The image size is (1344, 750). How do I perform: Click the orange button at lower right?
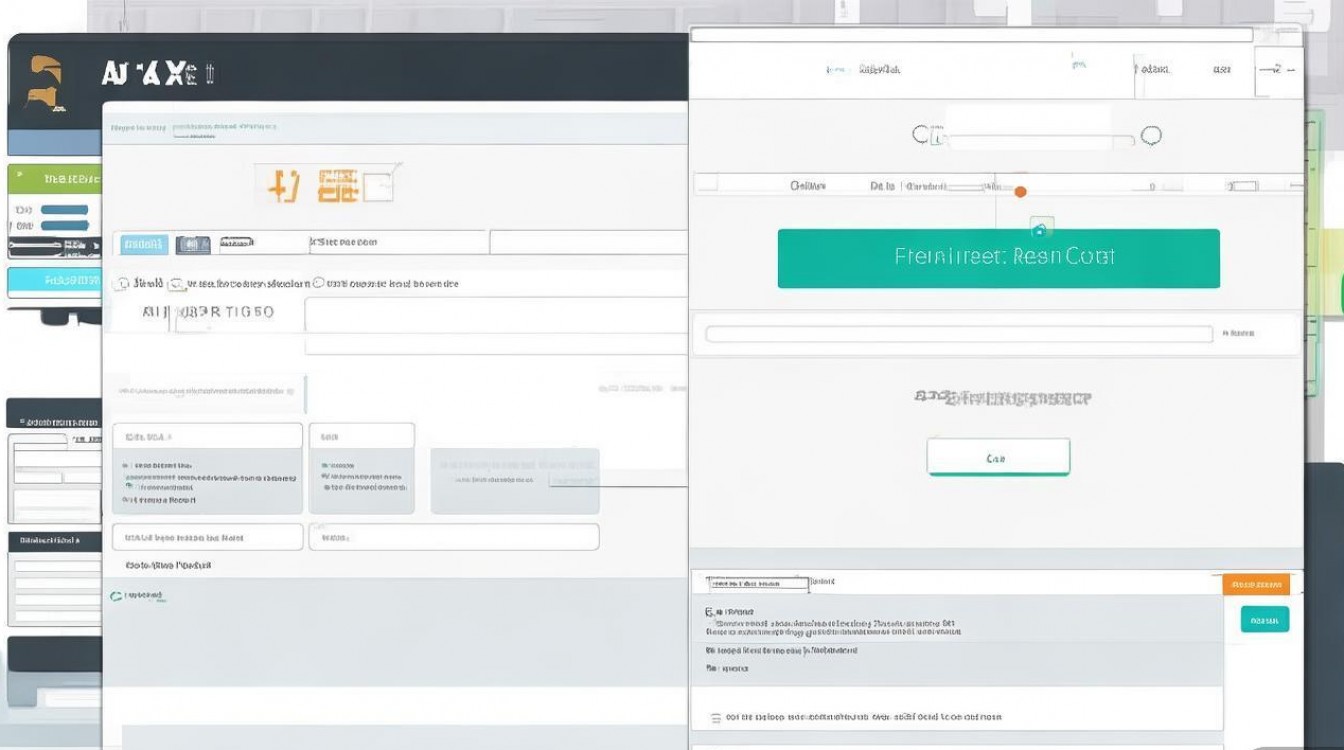pyautogui.click(x=1256, y=584)
